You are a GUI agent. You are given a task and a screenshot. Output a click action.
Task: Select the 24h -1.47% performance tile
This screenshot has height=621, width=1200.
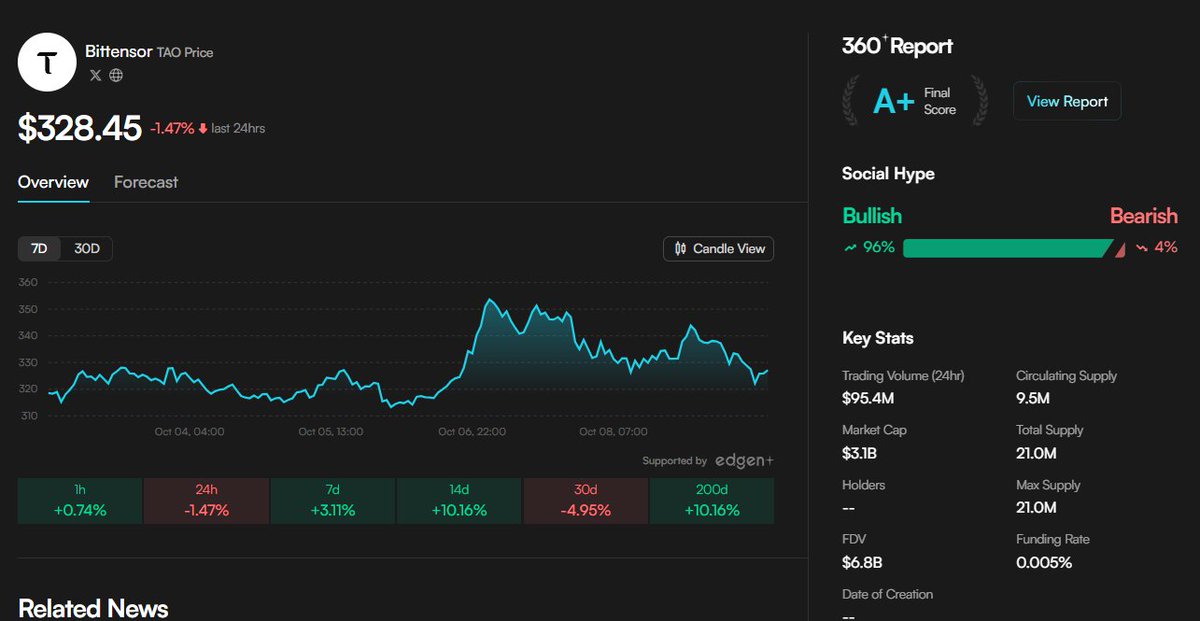(207, 501)
